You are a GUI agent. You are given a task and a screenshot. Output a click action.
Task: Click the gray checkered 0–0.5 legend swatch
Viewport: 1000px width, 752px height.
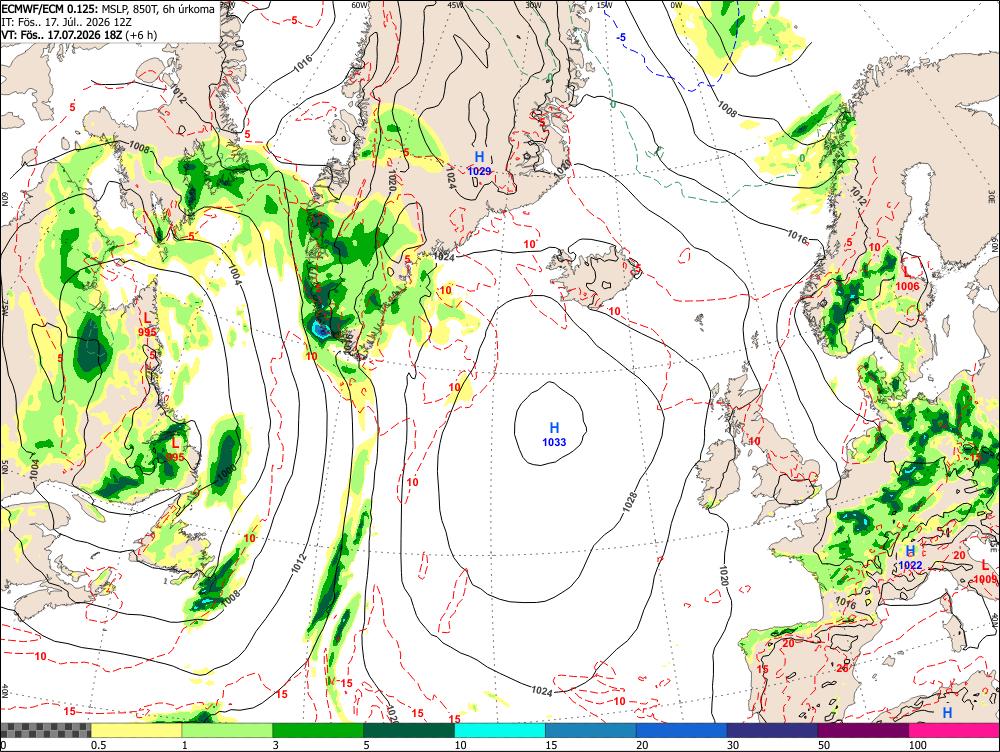pos(45,730)
